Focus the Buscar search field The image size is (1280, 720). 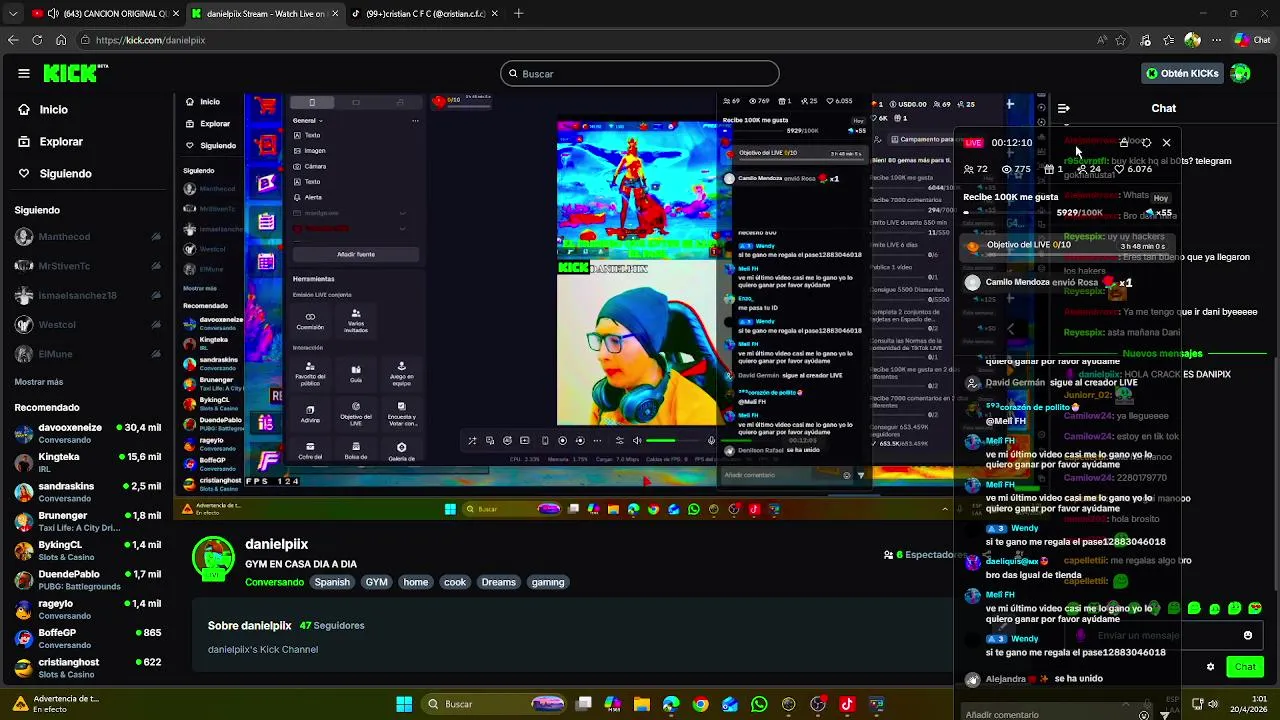(x=640, y=73)
